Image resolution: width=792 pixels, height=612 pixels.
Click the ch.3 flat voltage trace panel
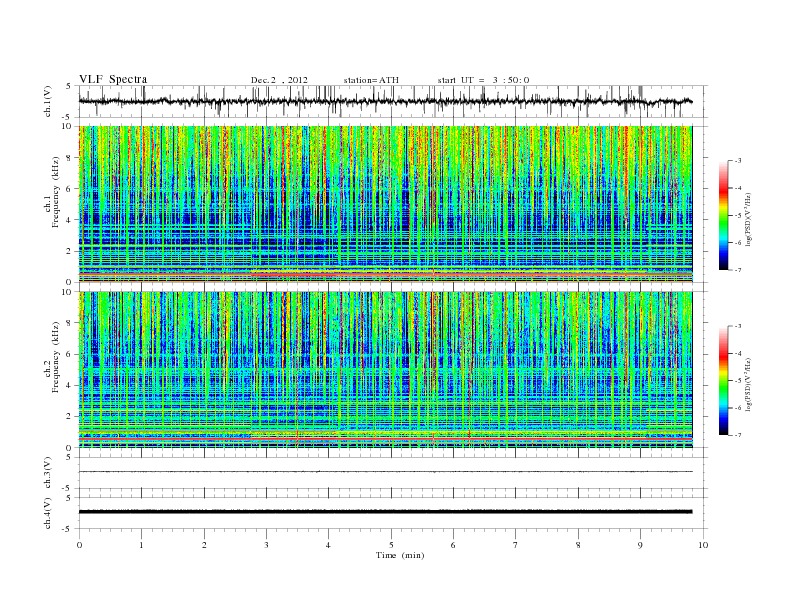[x=393, y=473]
